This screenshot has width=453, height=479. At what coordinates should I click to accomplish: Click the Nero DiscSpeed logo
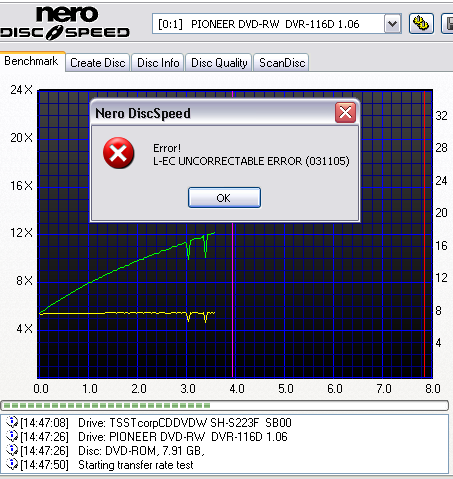coord(65,23)
